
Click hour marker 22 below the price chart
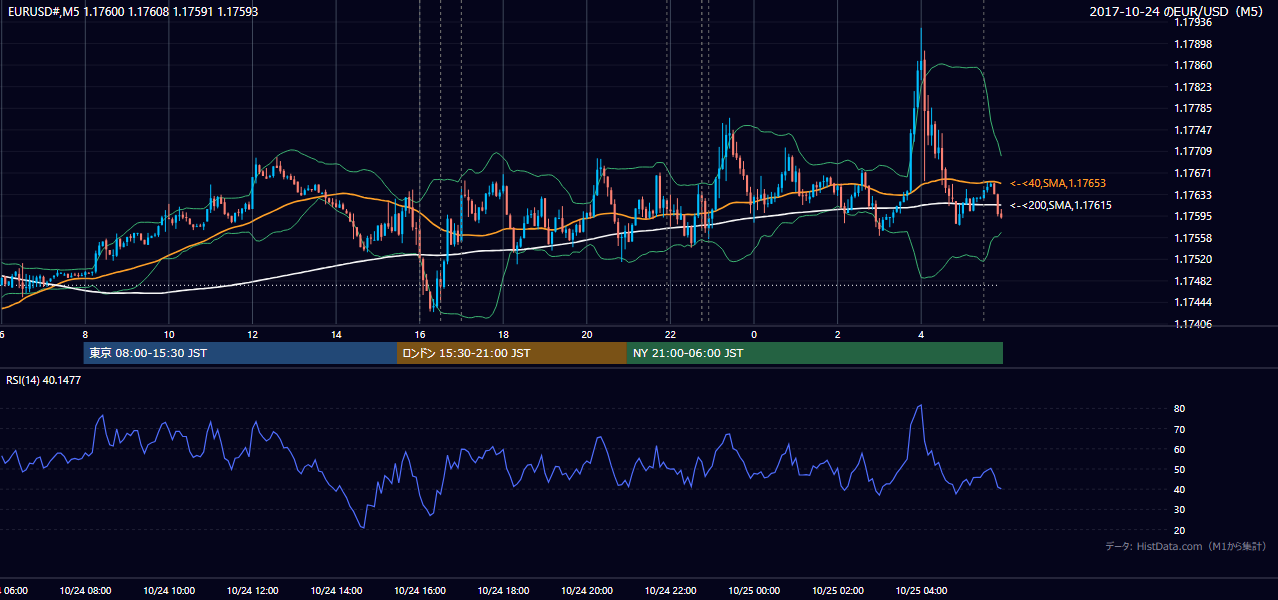(670, 334)
